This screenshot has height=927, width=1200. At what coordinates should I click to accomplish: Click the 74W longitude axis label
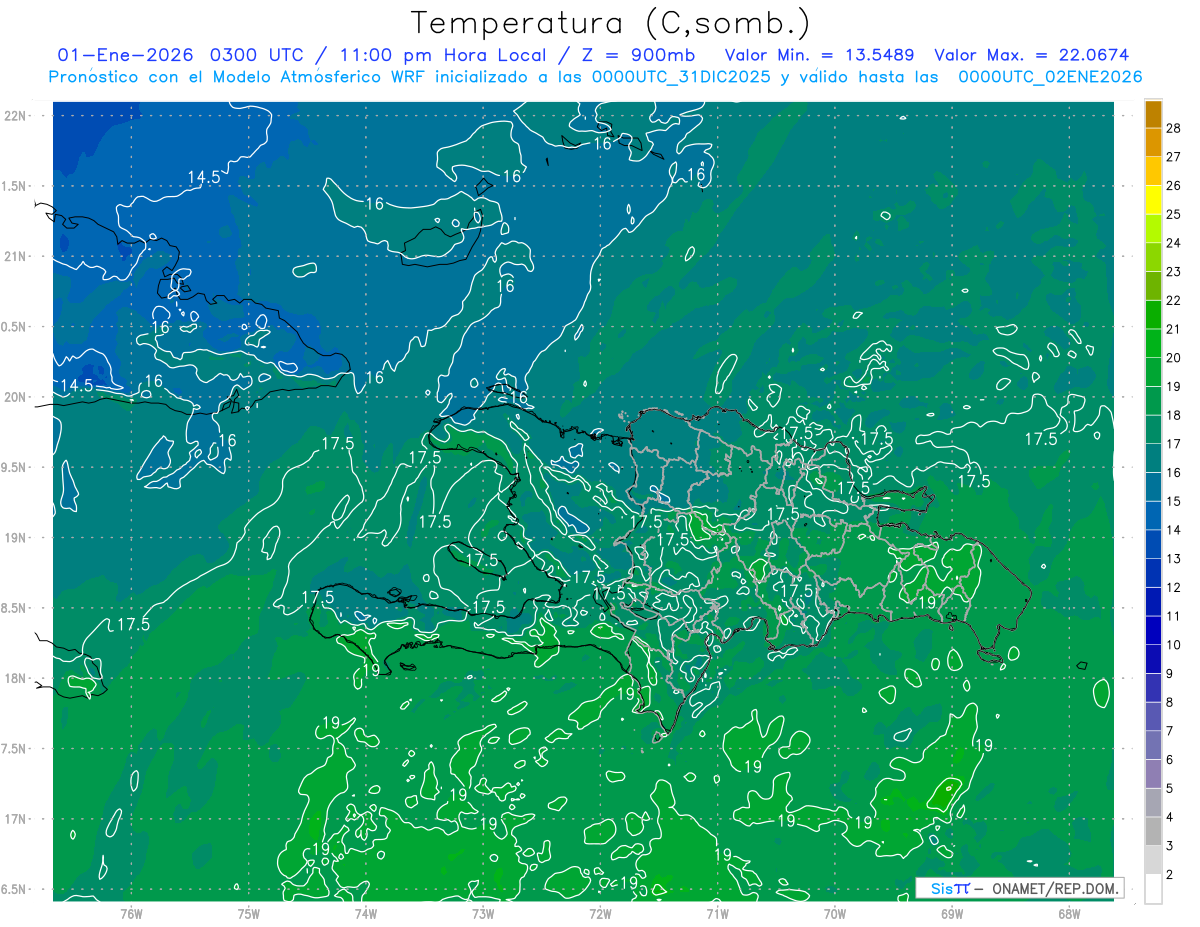(365, 913)
